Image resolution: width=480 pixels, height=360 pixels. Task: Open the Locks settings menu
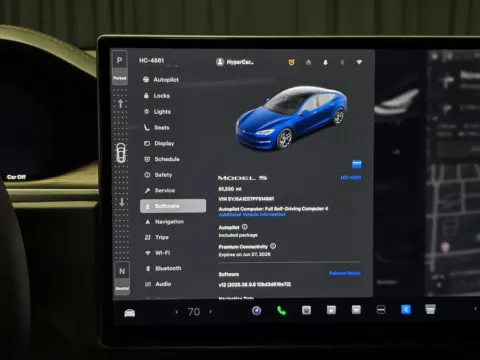tap(157, 96)
